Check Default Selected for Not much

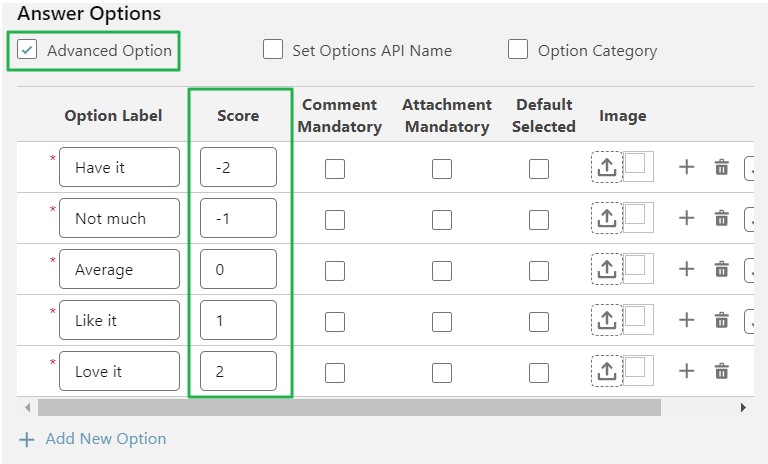coord(539,220)
